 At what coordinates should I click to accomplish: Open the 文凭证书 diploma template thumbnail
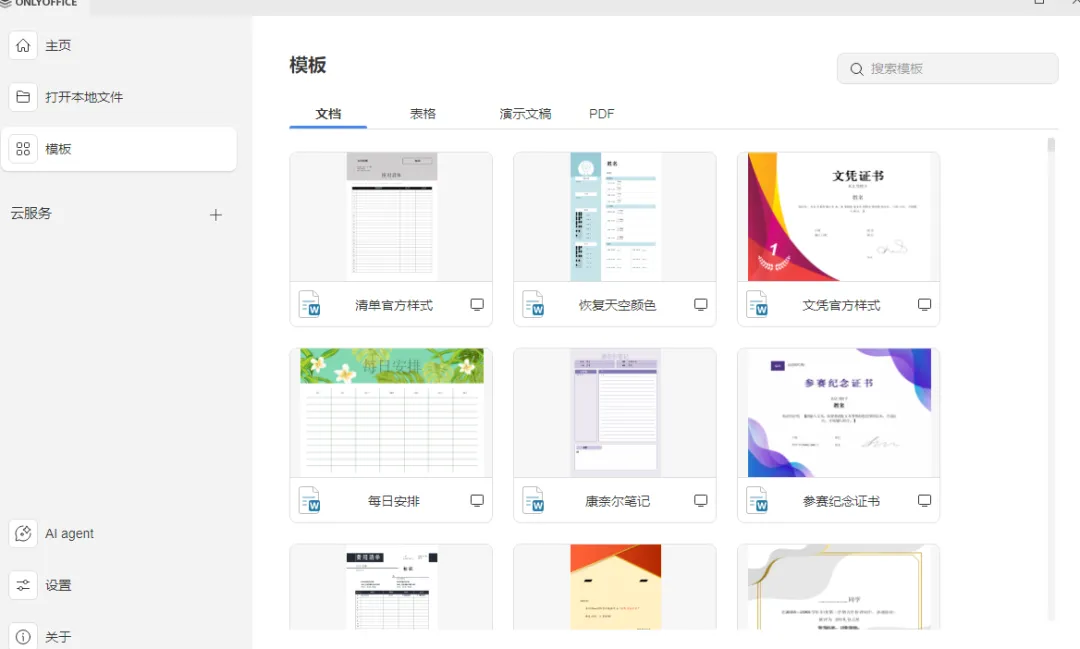click(839, 217)
